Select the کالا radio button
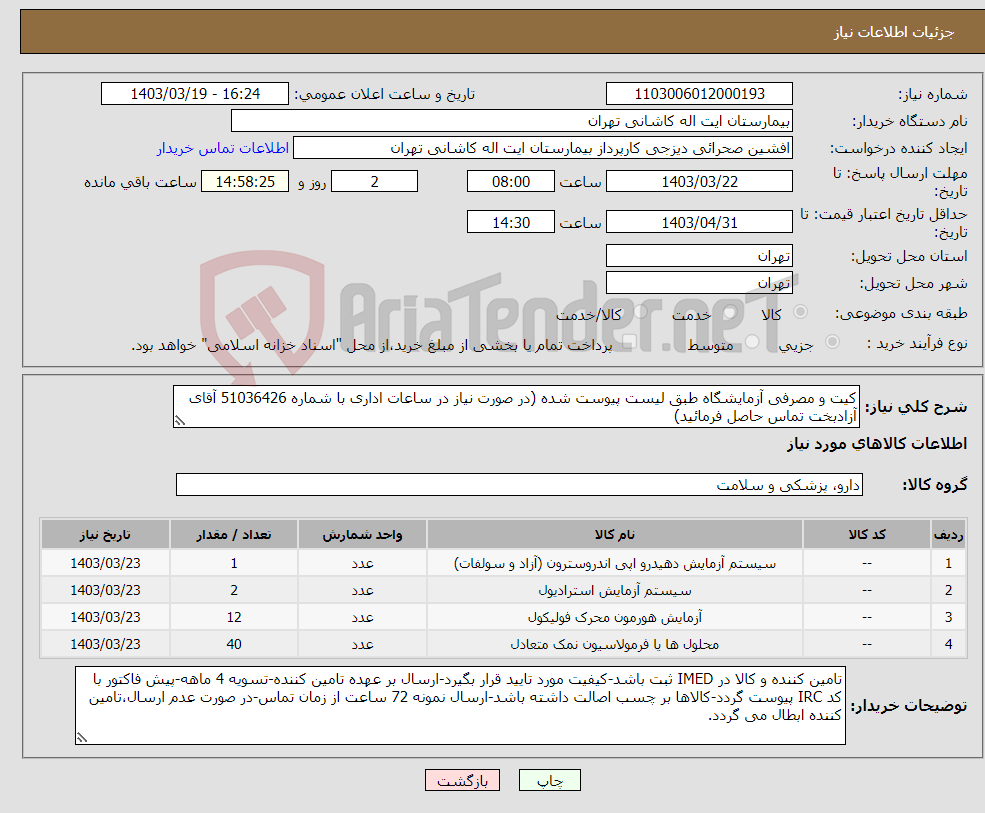 [800, 312]
